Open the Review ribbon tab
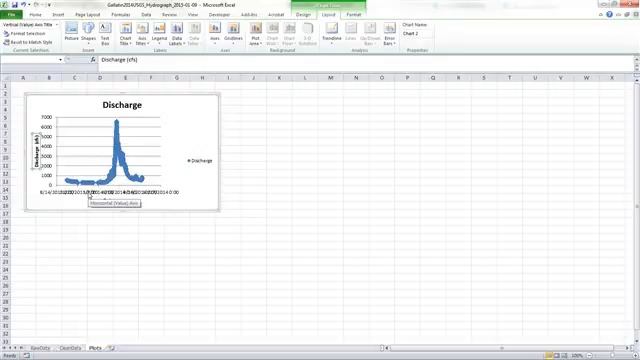 [169, 15]
